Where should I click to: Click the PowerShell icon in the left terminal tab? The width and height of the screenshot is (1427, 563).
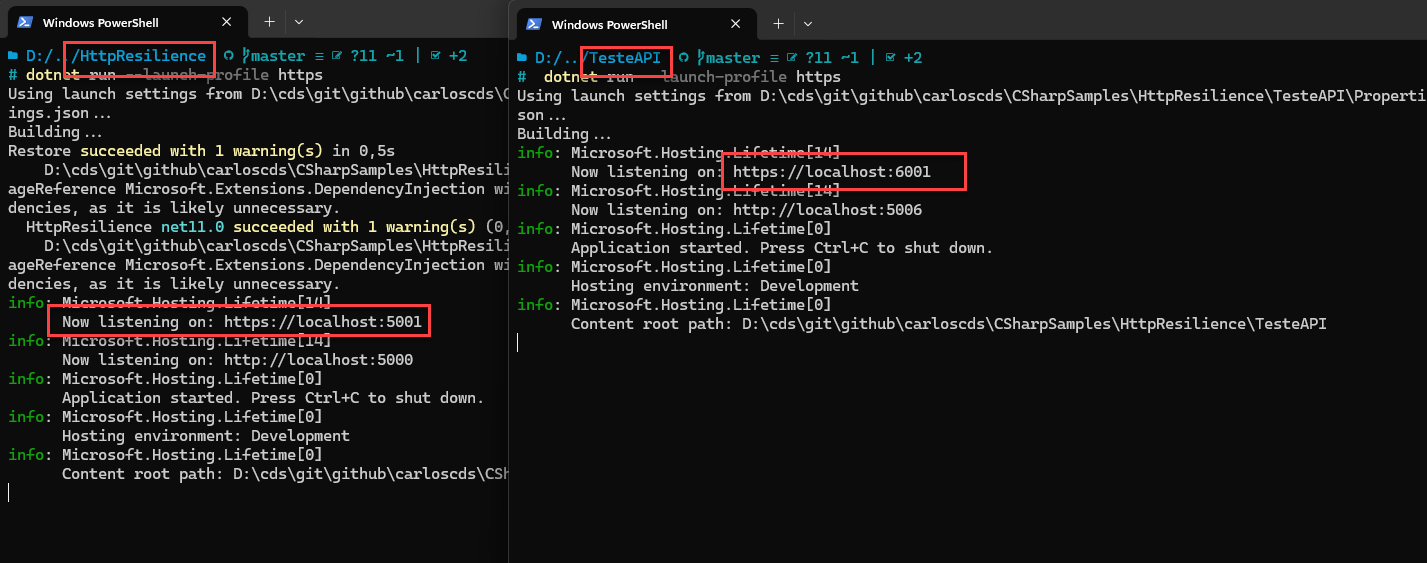pos(25,22)
